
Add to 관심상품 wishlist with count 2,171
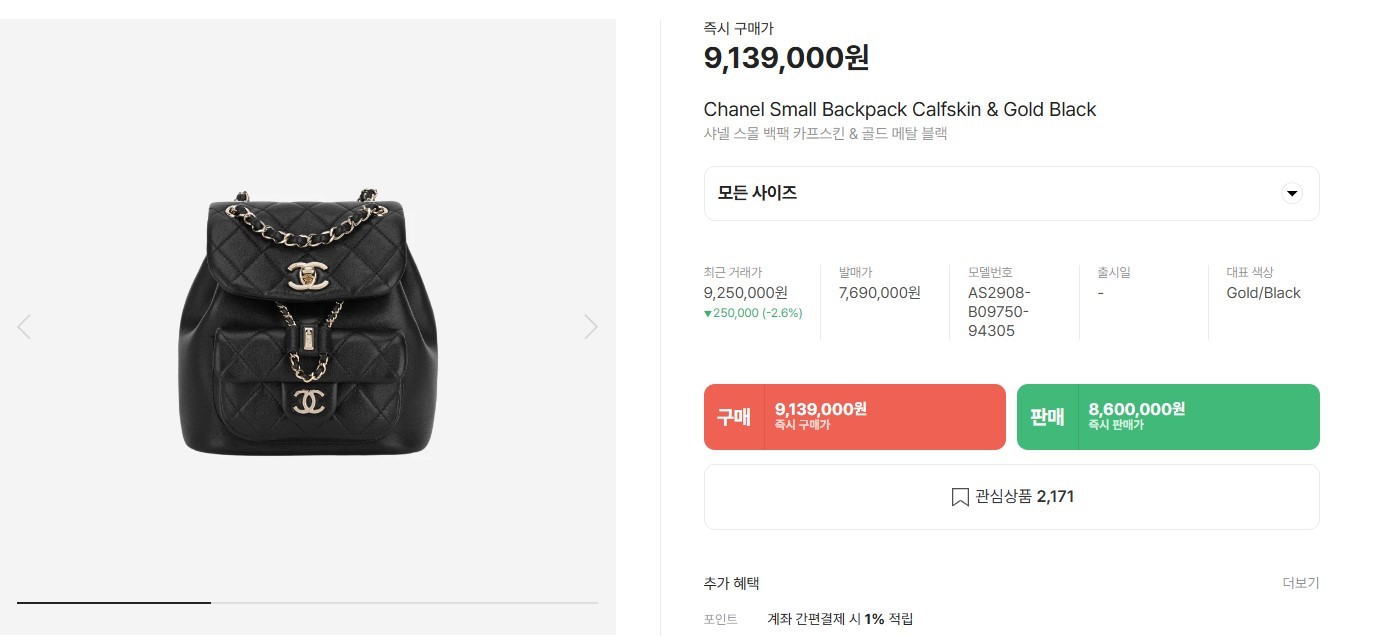1011,497
